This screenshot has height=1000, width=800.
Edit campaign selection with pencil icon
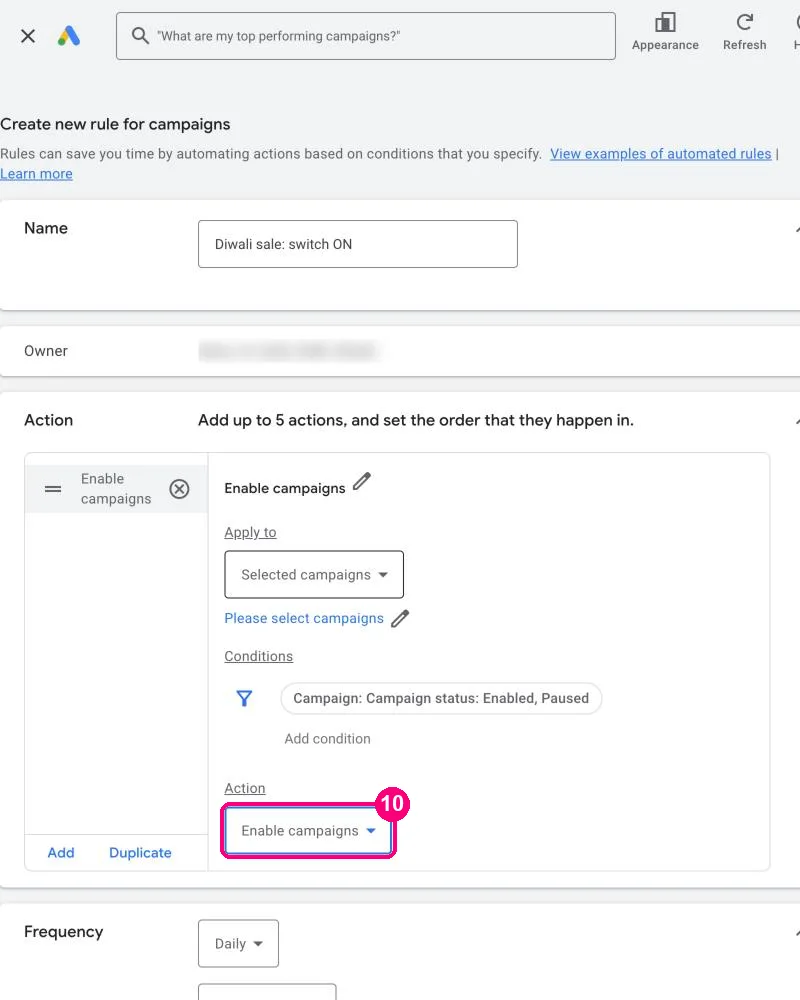pyautogui.click(x=400, y=619)
